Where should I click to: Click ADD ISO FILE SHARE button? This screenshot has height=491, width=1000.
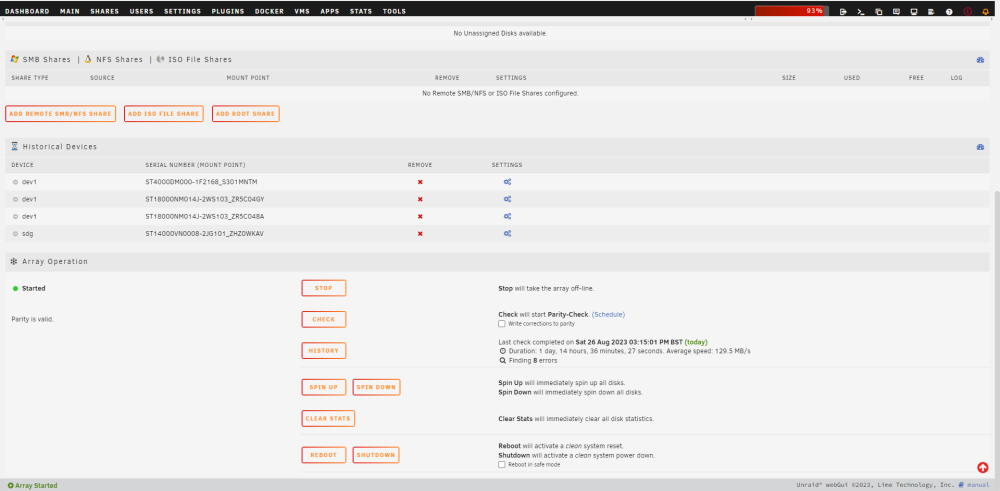pos(164,114)
